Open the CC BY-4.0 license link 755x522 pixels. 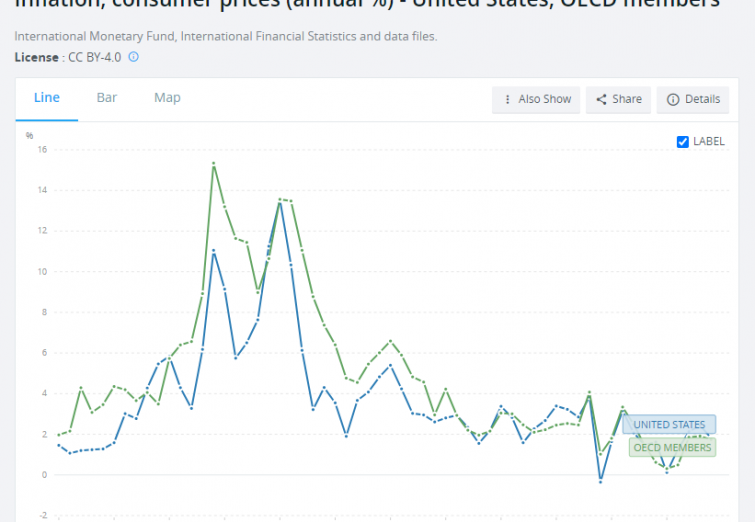coord(93,57)
